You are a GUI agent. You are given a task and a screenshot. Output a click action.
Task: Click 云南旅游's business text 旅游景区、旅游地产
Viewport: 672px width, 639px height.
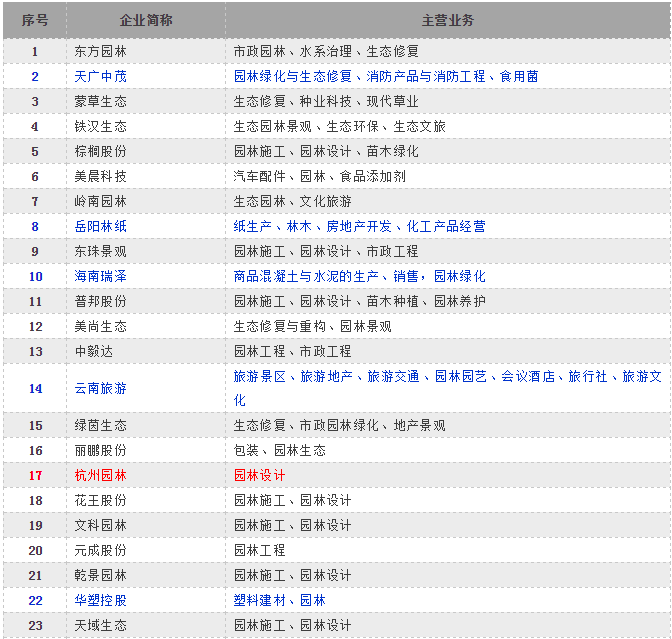[x=293, y=376]
